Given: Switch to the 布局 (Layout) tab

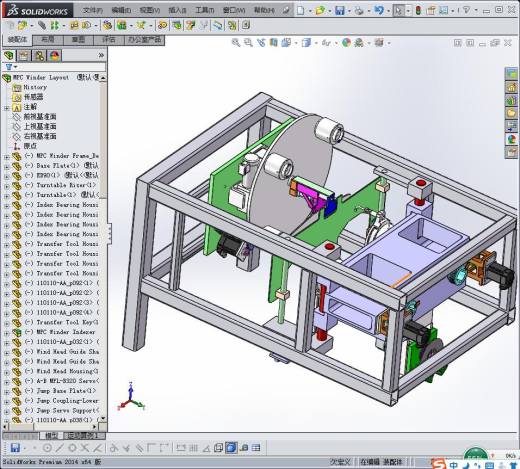Looking at the screenshot, I should point(48,40).
